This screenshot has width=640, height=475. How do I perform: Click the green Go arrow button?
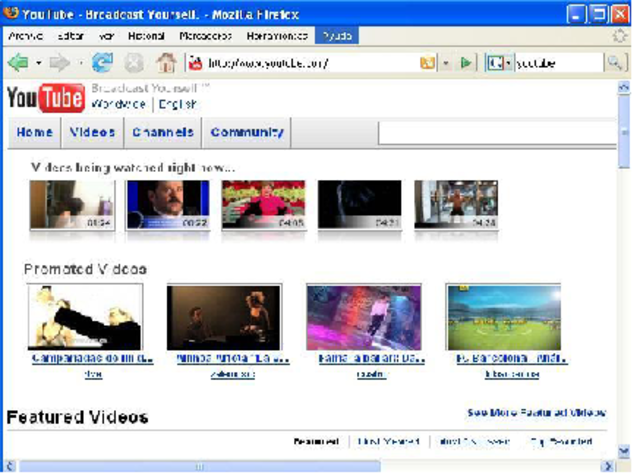pyautogui.click(x=466, y=63)
